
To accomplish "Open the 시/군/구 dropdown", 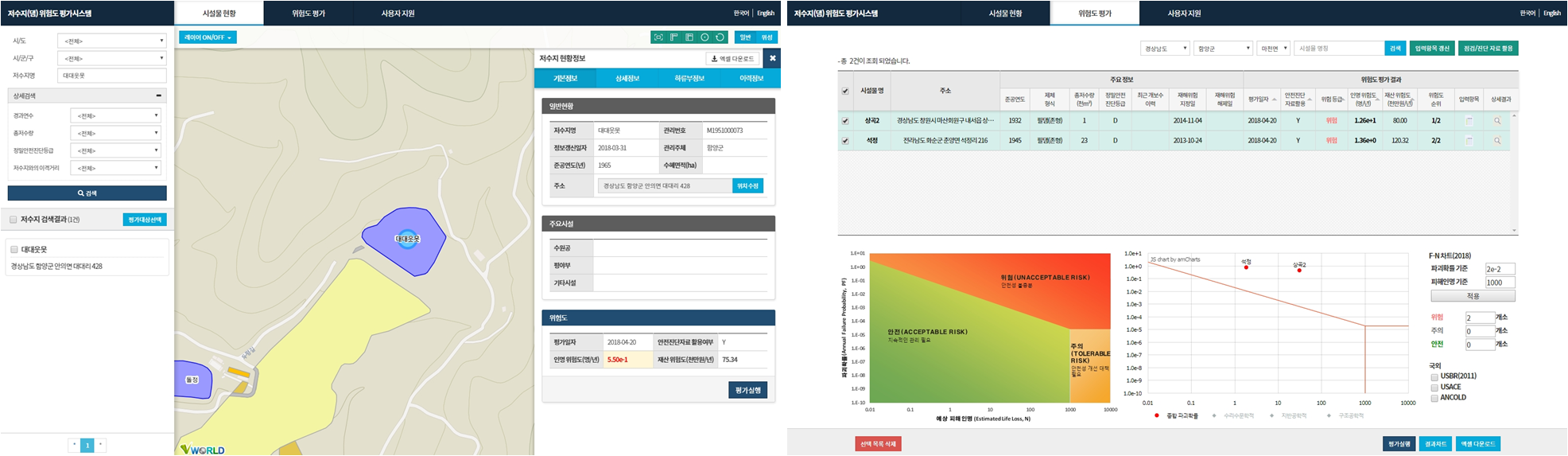I will click(112, 58).
